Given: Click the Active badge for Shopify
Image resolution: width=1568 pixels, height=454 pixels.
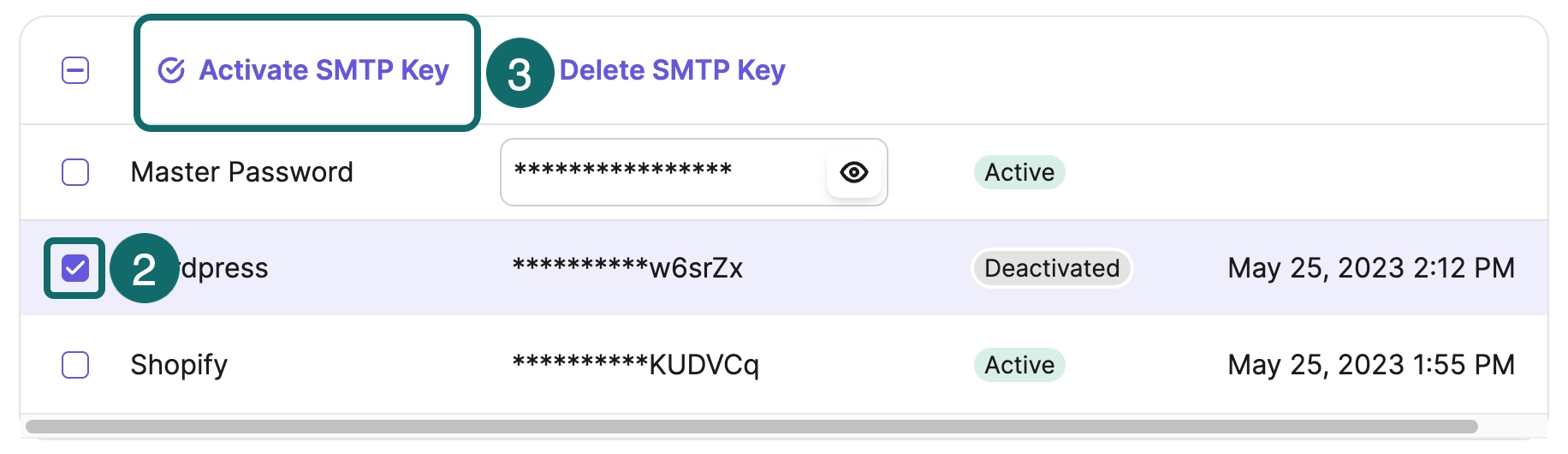Looking at the screenshot, I should coord(1019,365).
